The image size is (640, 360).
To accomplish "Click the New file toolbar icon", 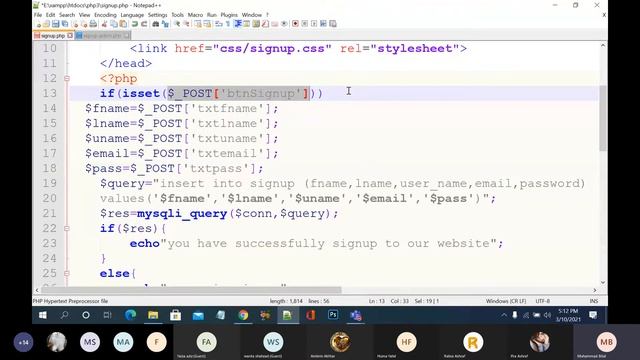I will (39, 24).
